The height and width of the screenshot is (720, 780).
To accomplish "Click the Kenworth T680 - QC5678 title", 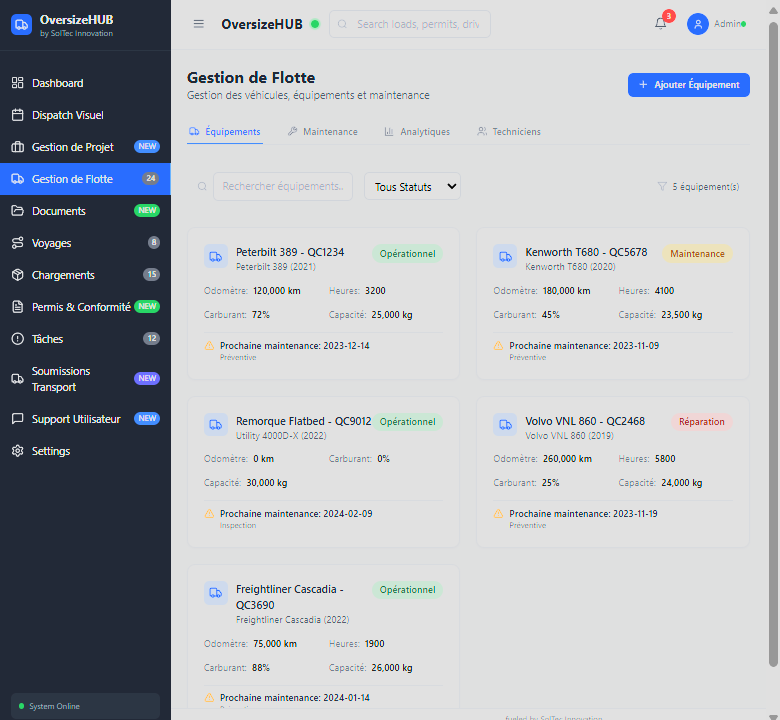I will tap(586, 252).
